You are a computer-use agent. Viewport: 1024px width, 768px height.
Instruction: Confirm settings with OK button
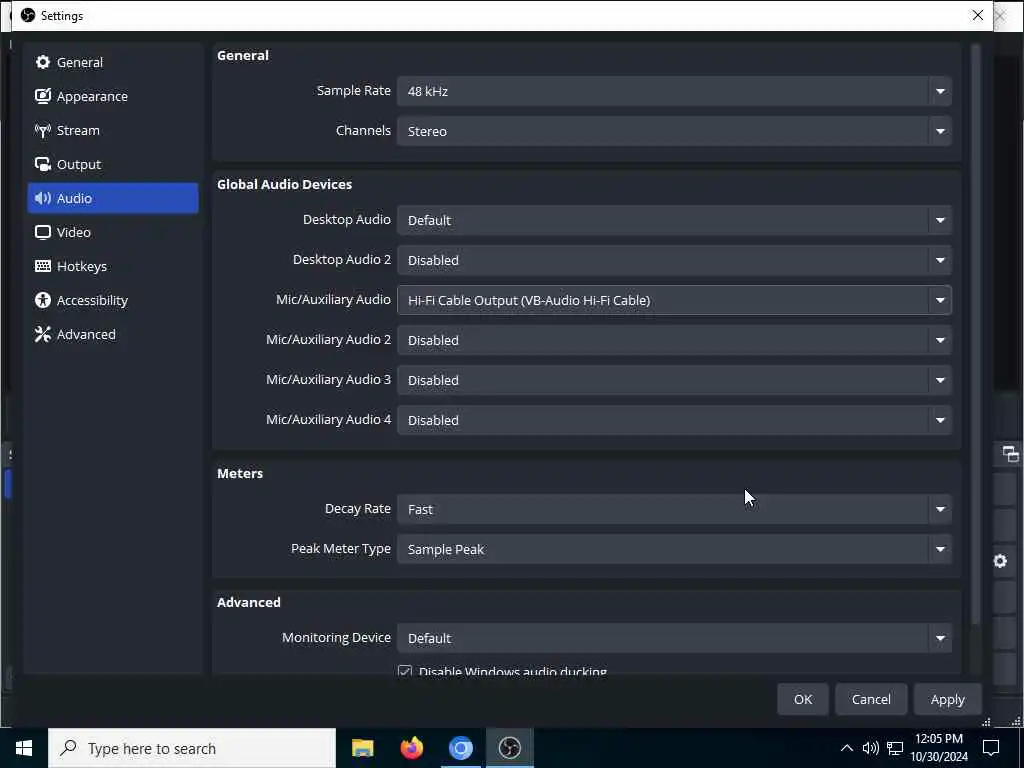pos(803,699)
